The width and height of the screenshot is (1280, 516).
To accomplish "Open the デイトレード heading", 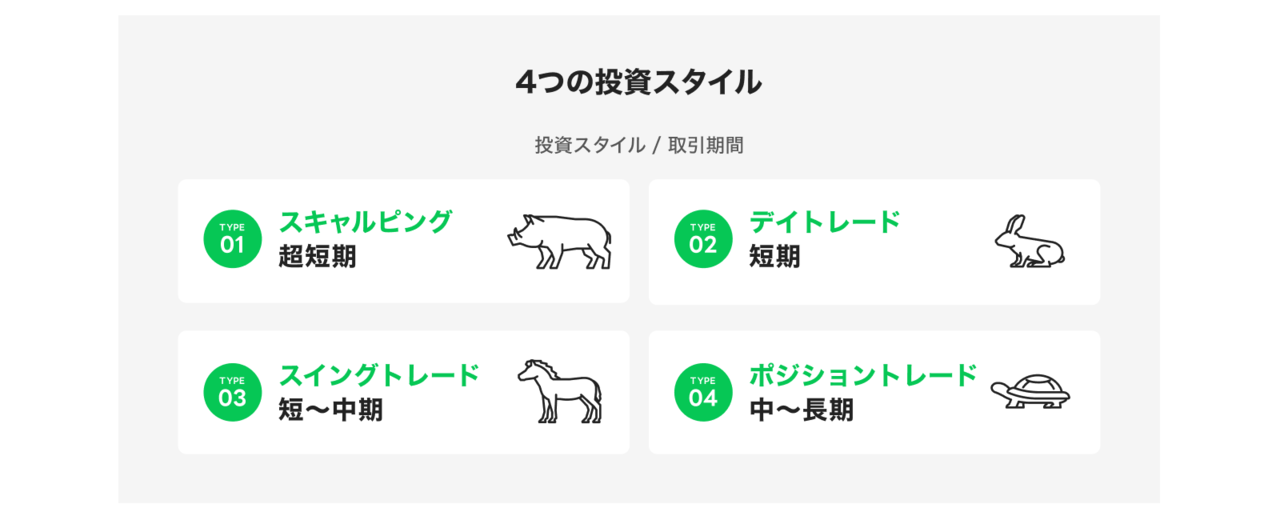I will 825,222.
